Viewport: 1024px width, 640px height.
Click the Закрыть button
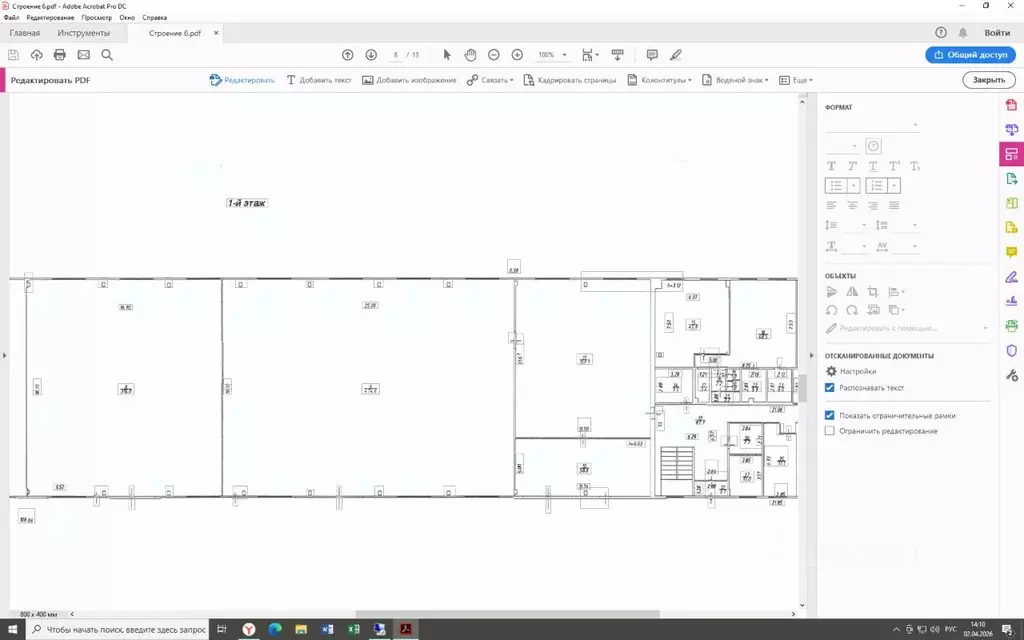coord(988,80)
